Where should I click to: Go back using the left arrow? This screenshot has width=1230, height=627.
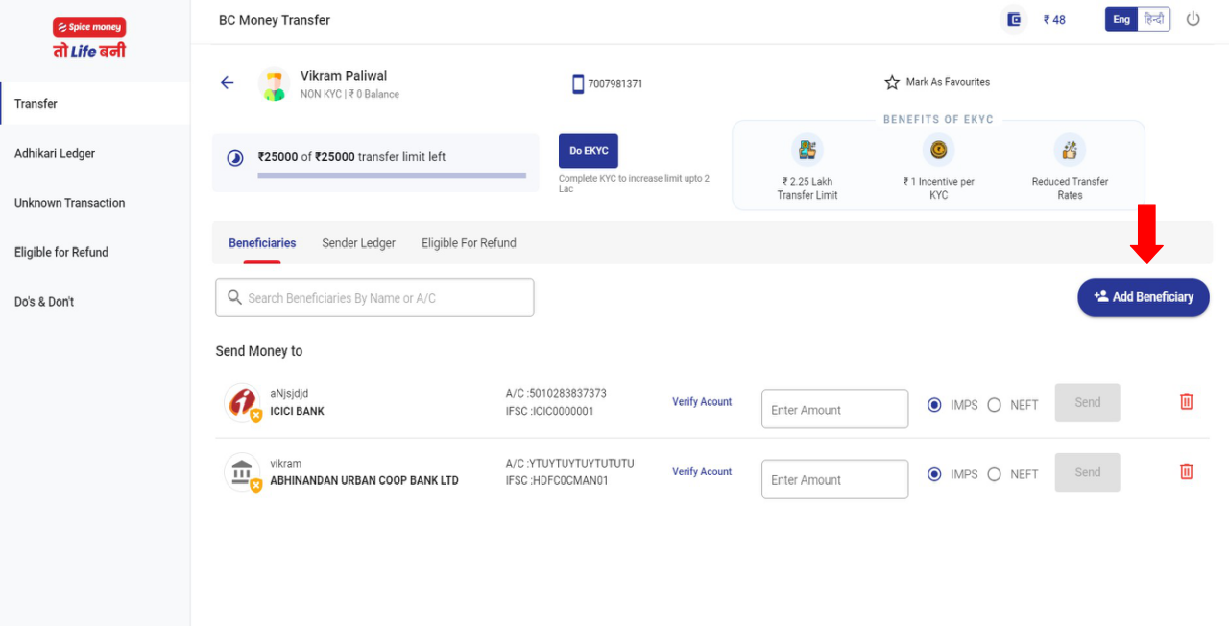click(x=227, y=83)
